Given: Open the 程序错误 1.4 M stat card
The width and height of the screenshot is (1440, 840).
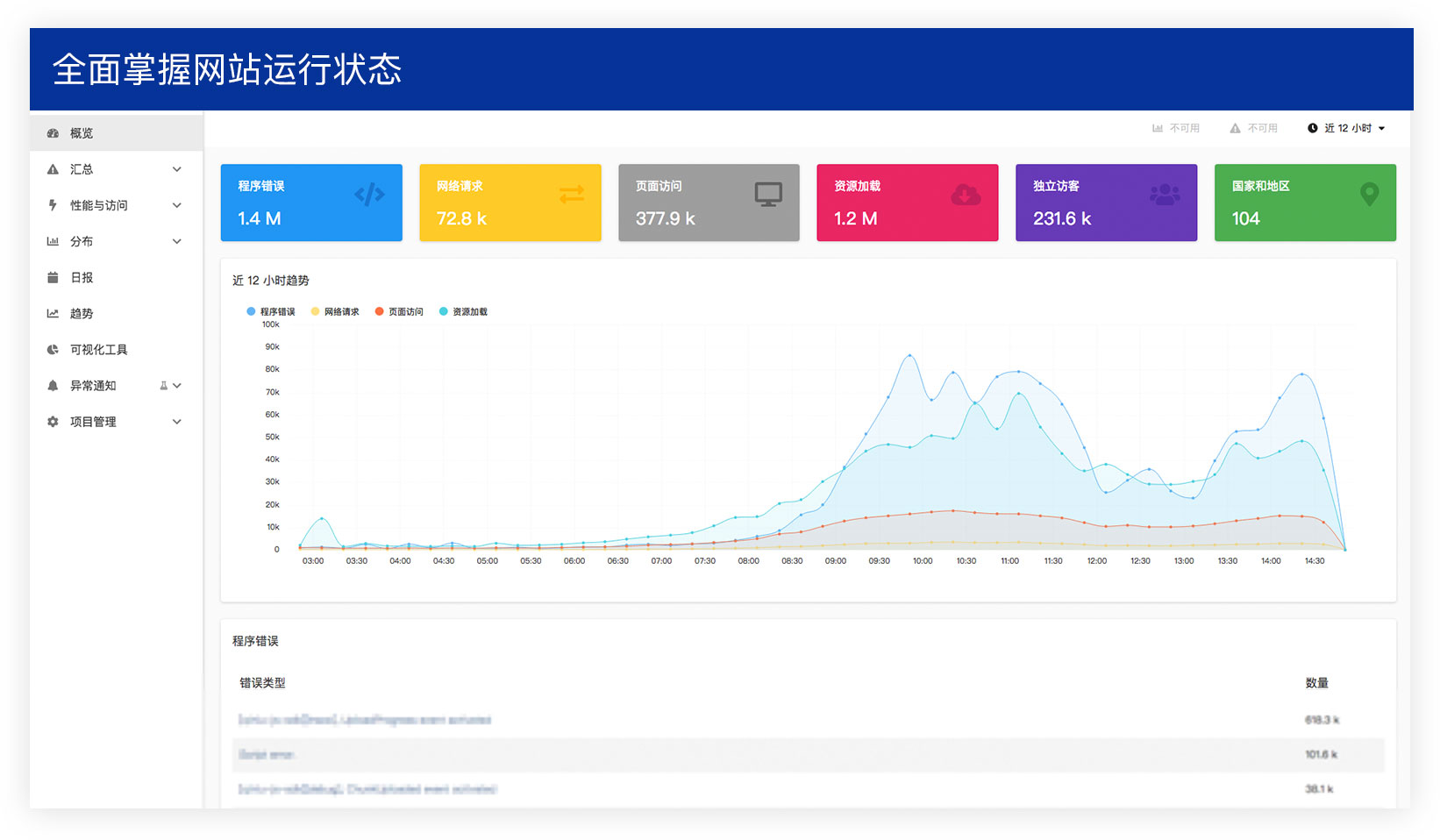Looking at the screenshot, I should click(311, 203).
